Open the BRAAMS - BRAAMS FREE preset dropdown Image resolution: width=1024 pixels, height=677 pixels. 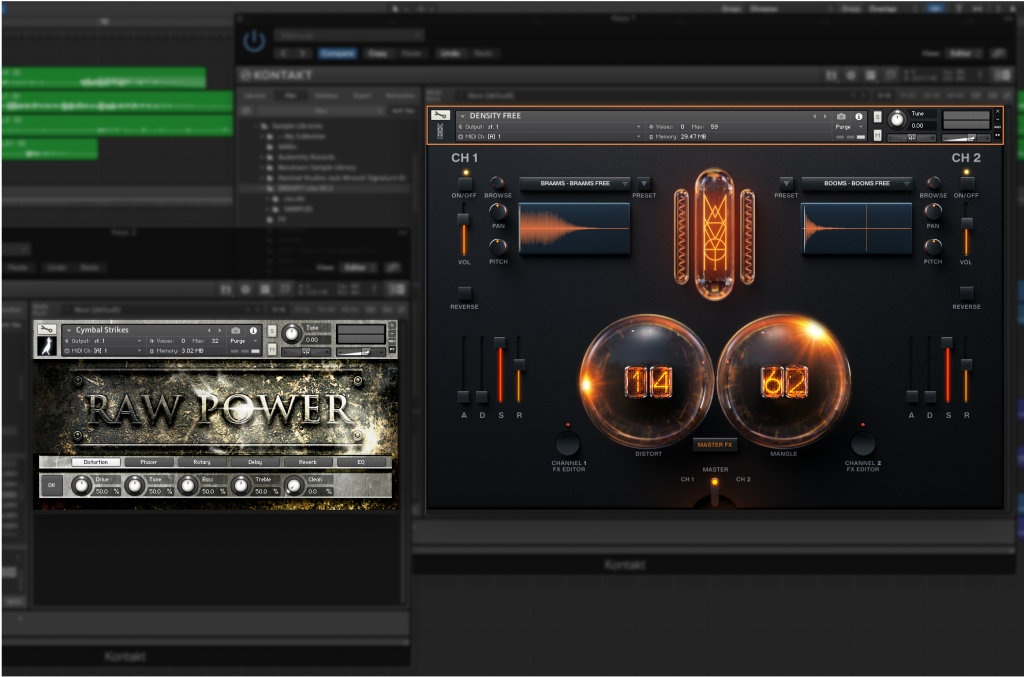575,183
